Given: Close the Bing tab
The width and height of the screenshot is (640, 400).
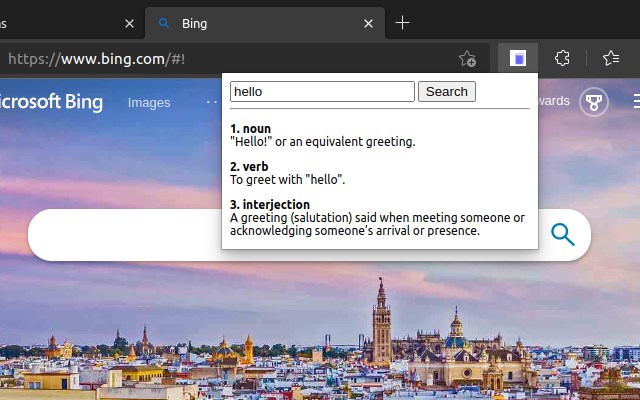Looking at the screenshot, I should [x=369, y=23].
